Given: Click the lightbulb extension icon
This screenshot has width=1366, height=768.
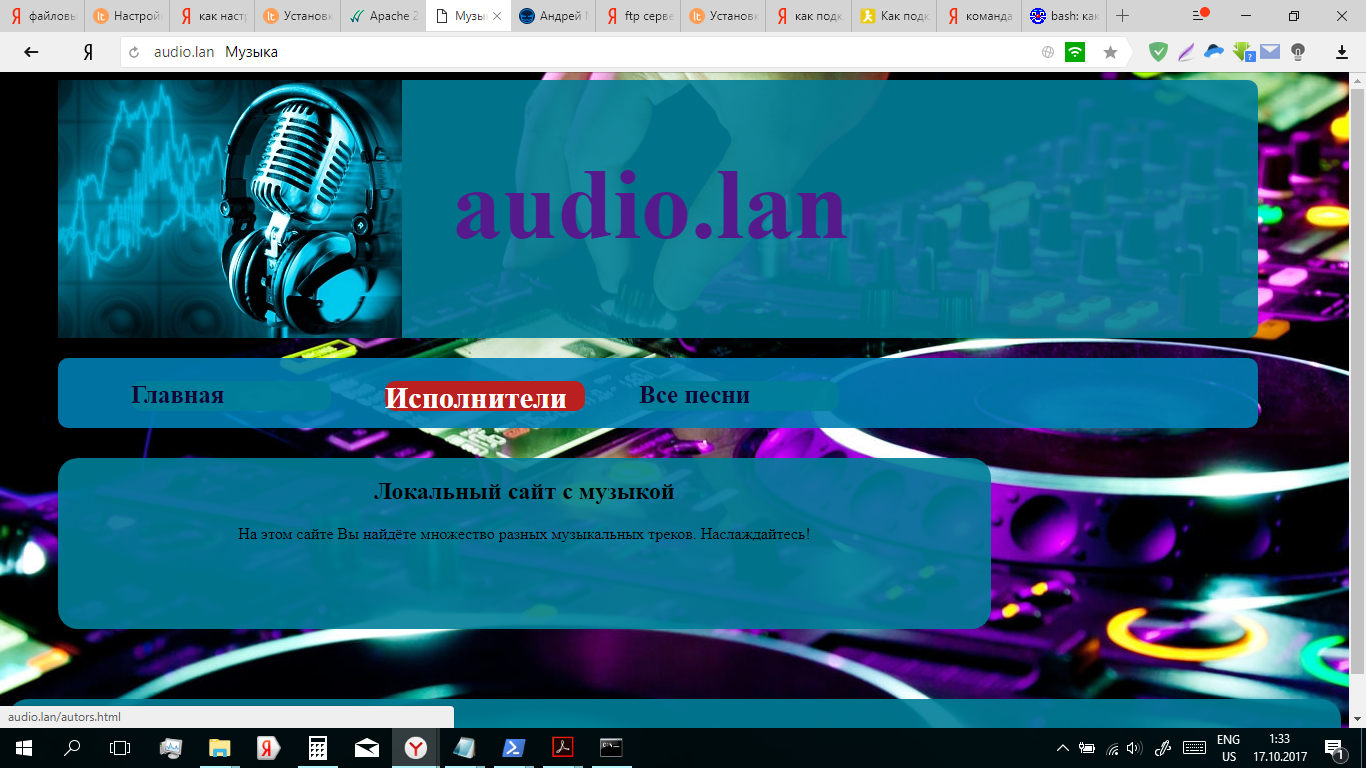Looking at the screenshot, I should coord(1298,52).
